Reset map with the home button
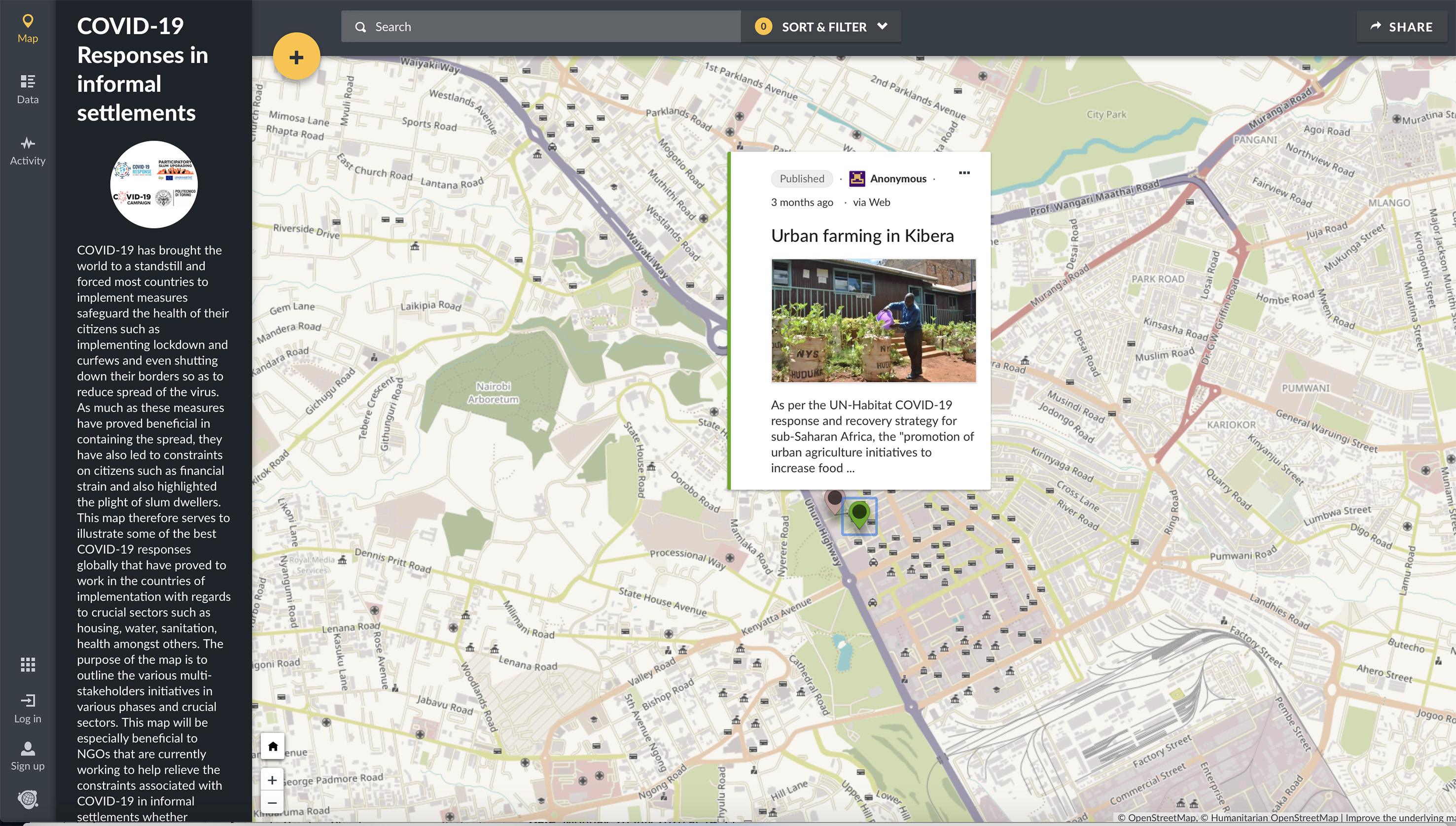 pos(272,746)
